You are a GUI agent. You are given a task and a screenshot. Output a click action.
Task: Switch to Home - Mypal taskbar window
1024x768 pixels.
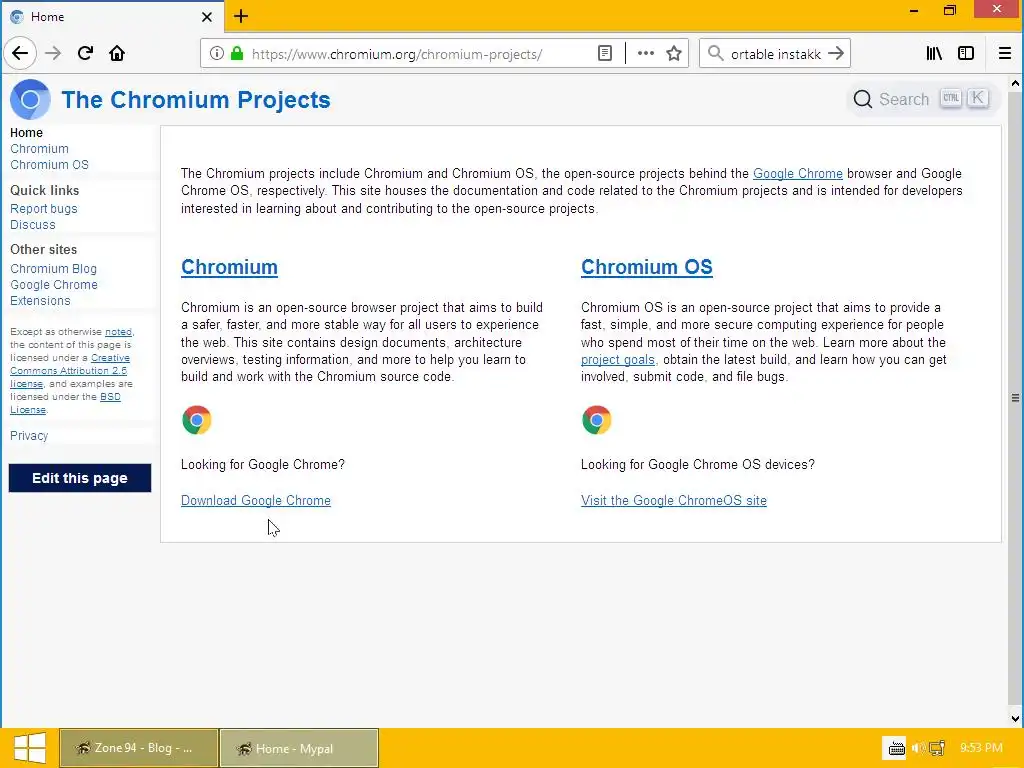point(299,748)
